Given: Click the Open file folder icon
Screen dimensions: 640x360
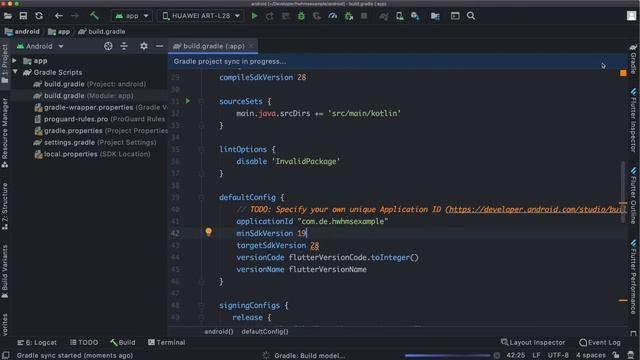Looking at the screenshot, I should (x=7, y=16).
